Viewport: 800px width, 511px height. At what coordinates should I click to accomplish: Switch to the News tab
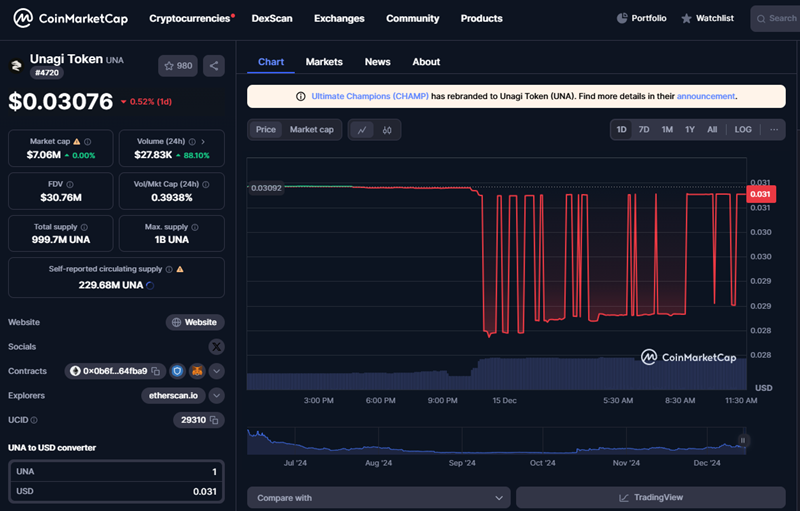pos(378,62)
